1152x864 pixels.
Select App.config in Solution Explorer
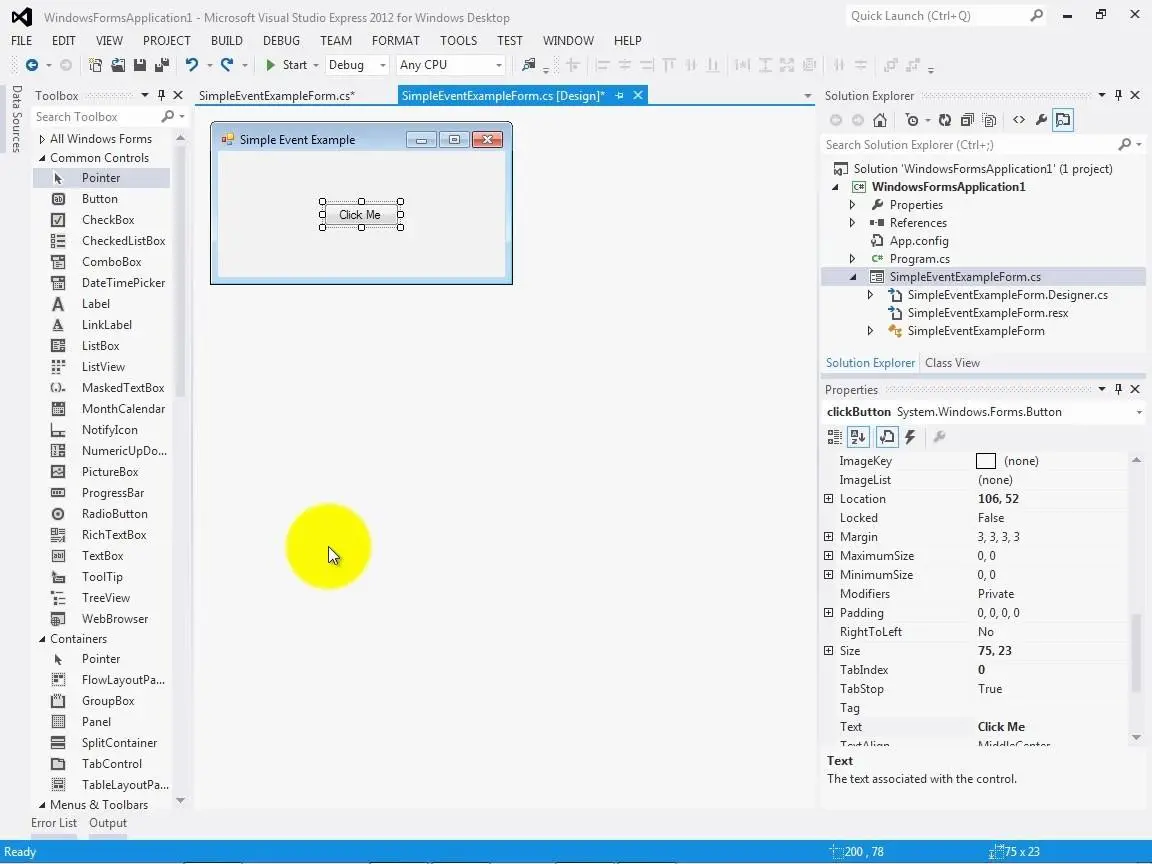[x=918, y=241]
